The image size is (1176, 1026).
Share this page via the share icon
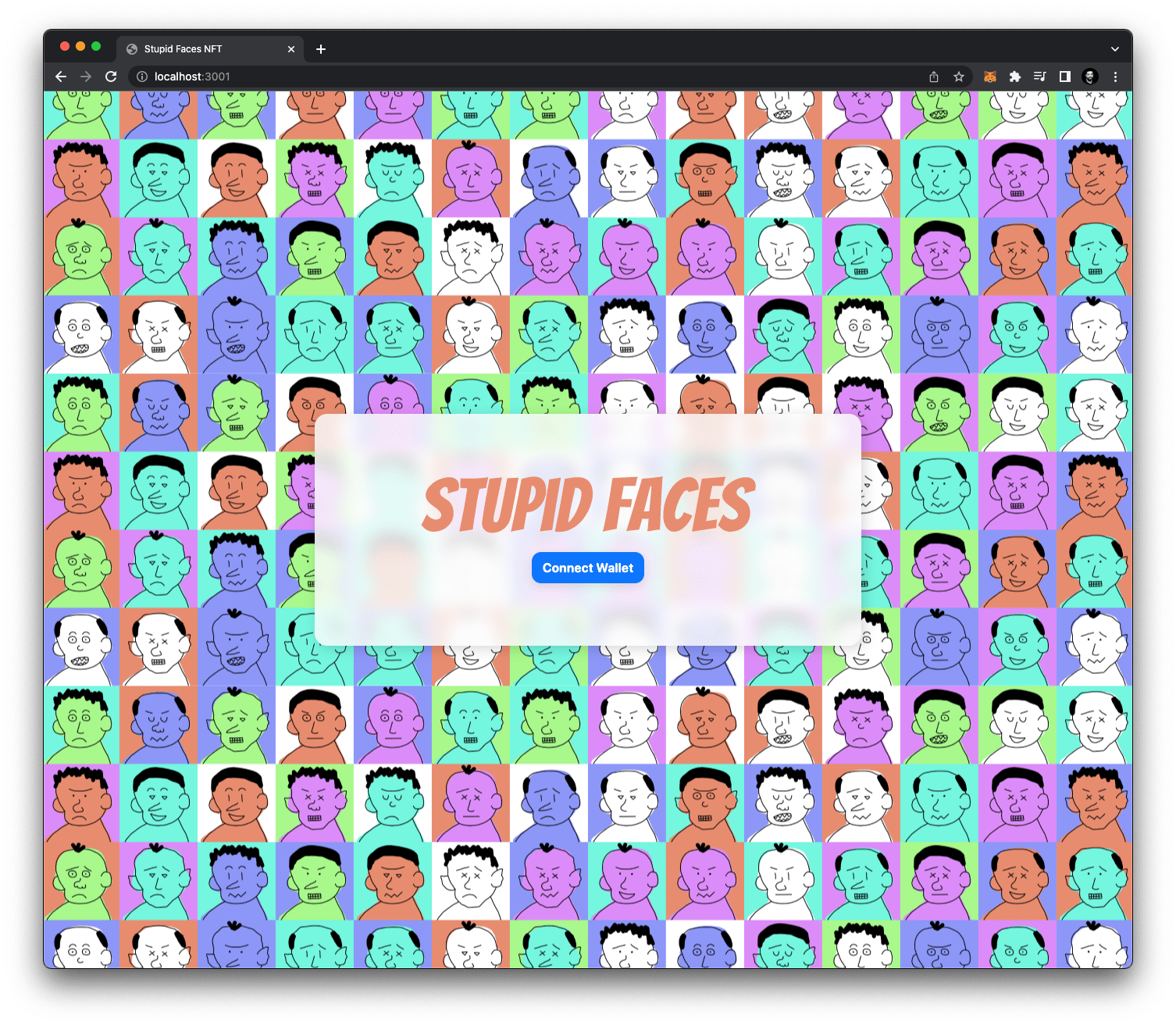(x=934, y=77)
